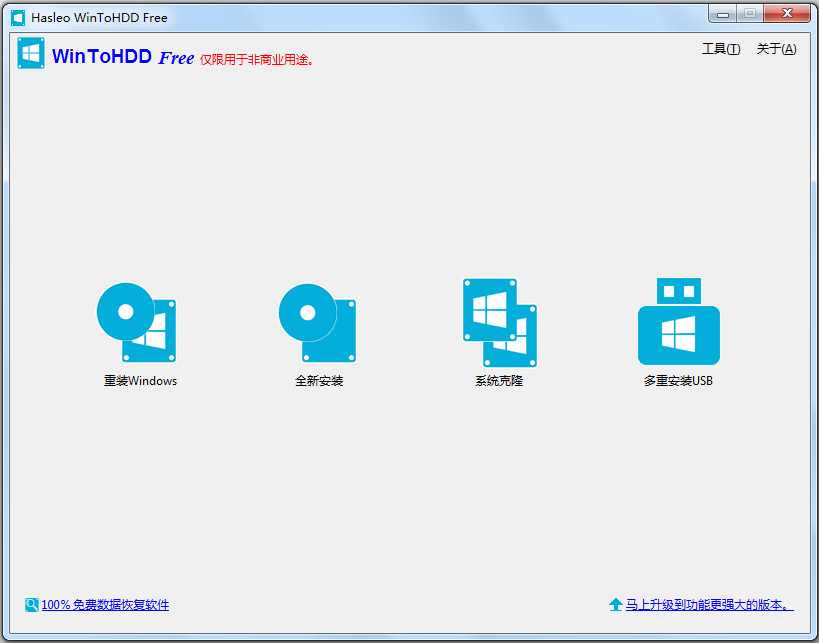Minimize the WinToHDD window
Image resolution: width=819 pixels, height=643 pixels.
point(723,14)
